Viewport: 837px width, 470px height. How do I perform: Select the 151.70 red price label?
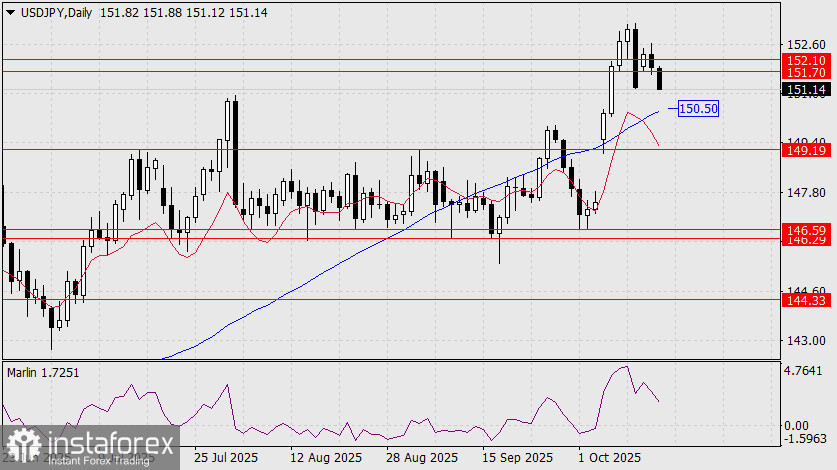pyautogui.click(x=806, y=72)
